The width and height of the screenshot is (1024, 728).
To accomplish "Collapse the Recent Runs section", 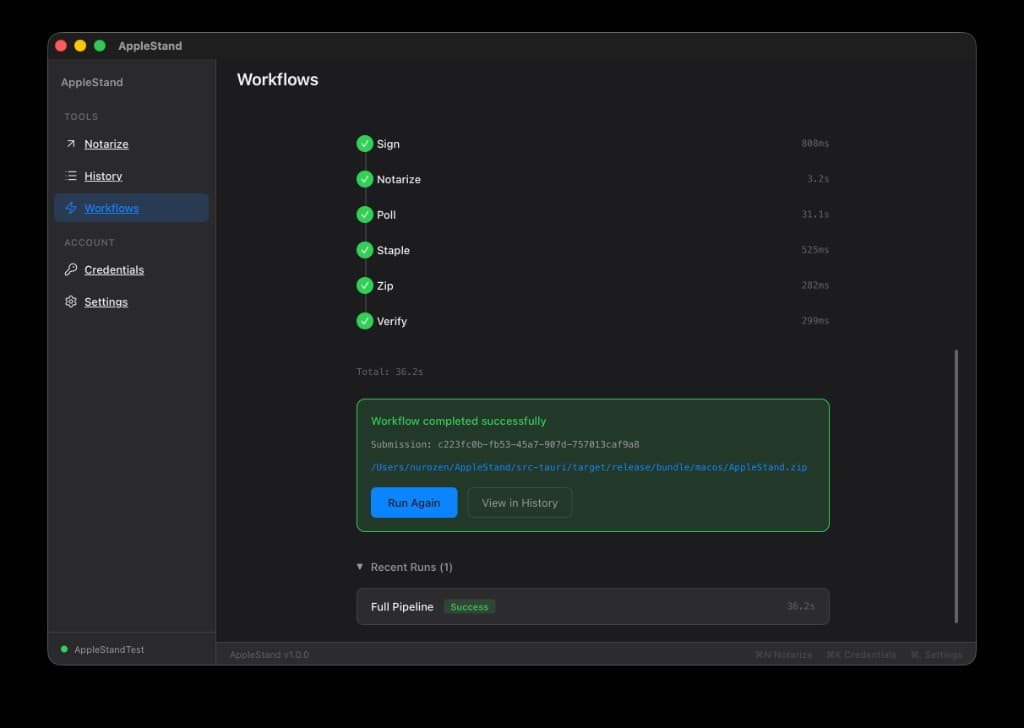I will coord(360,567).
